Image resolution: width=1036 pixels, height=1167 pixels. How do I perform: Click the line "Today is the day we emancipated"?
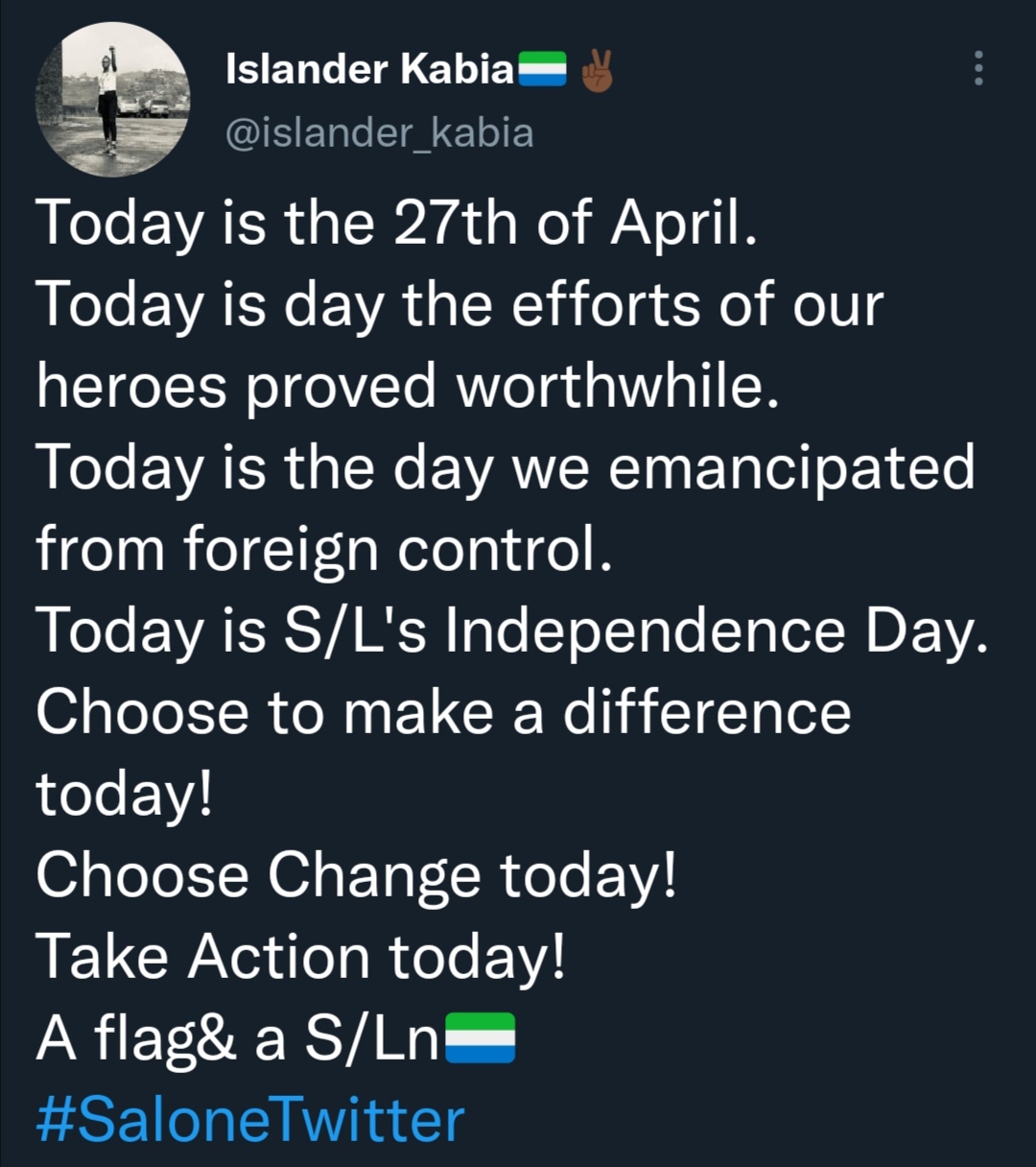(505, 468)
